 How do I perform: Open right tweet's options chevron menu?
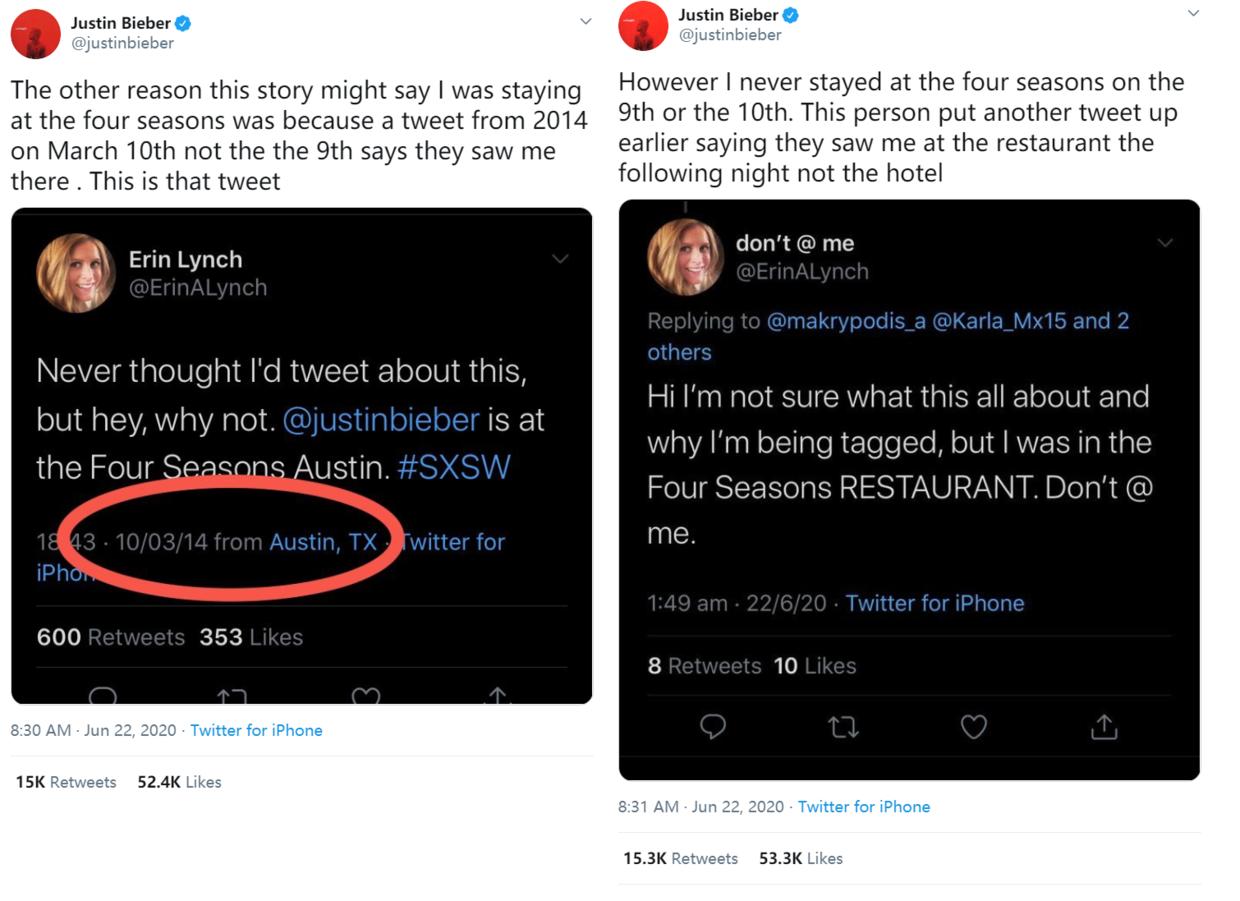tap(1193, 13)
